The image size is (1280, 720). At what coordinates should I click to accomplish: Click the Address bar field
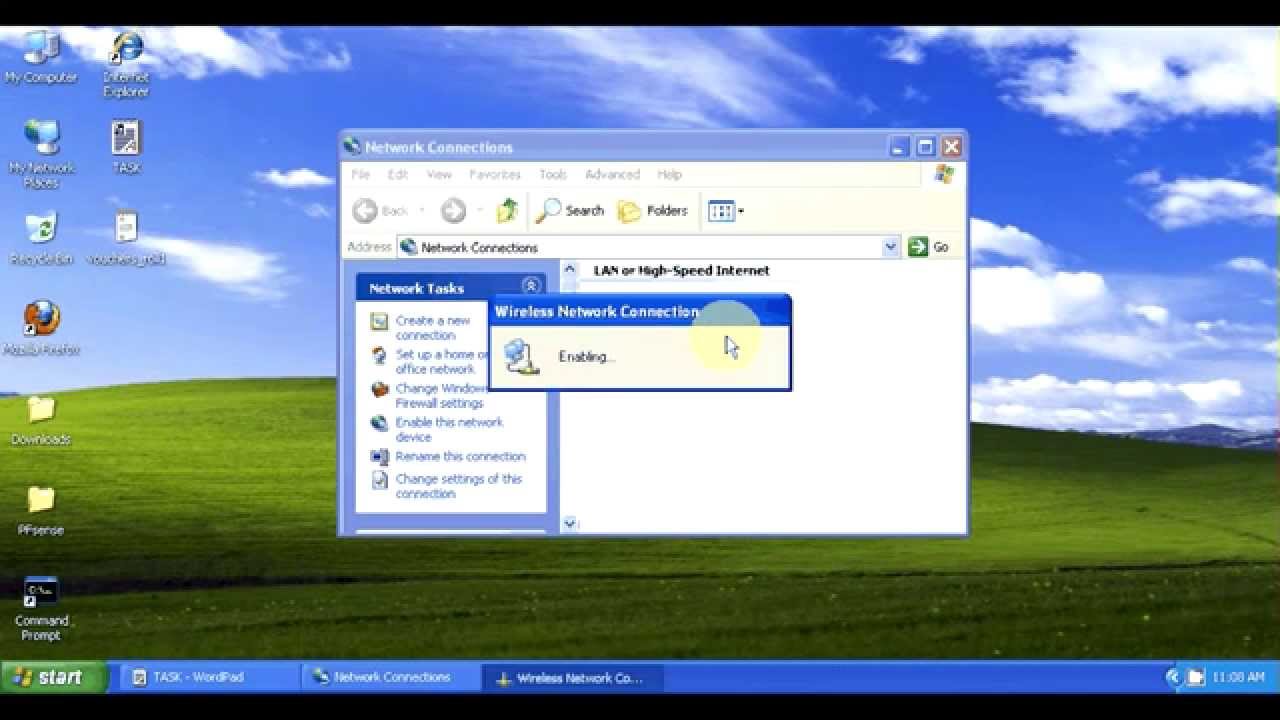[x=648, y=247]
